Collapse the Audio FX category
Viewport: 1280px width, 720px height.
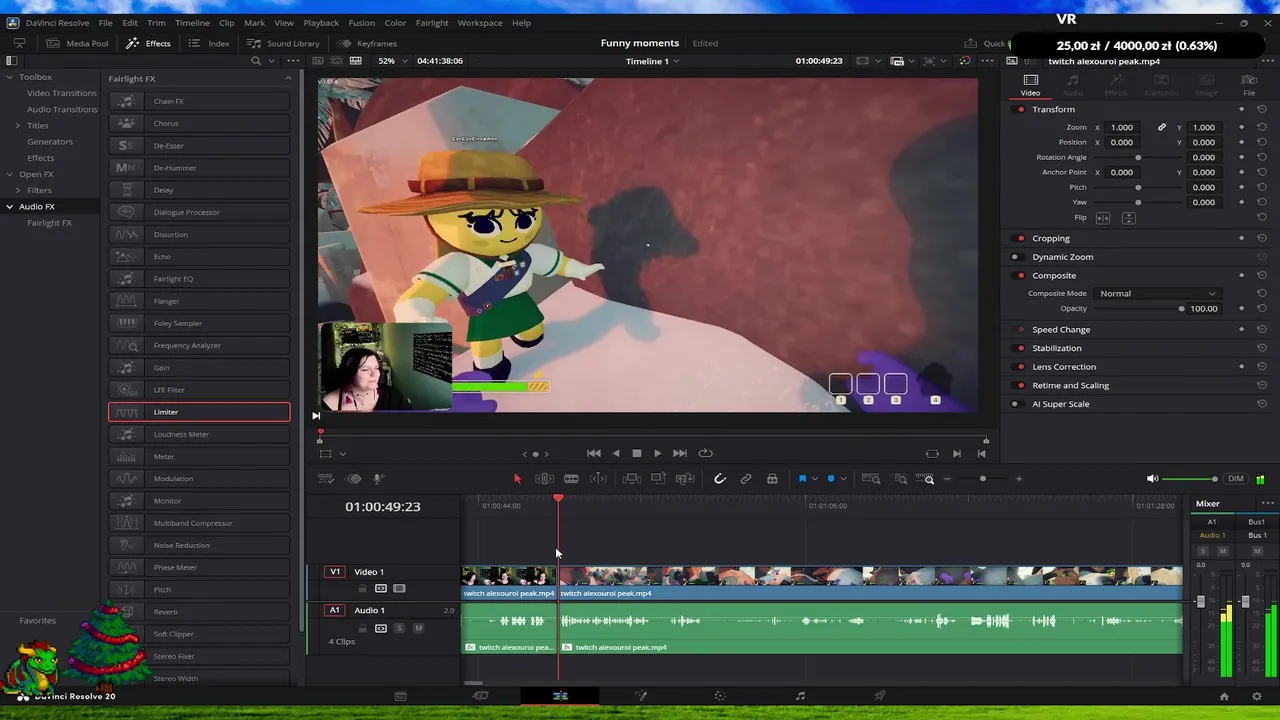click(x=10, y=207)
